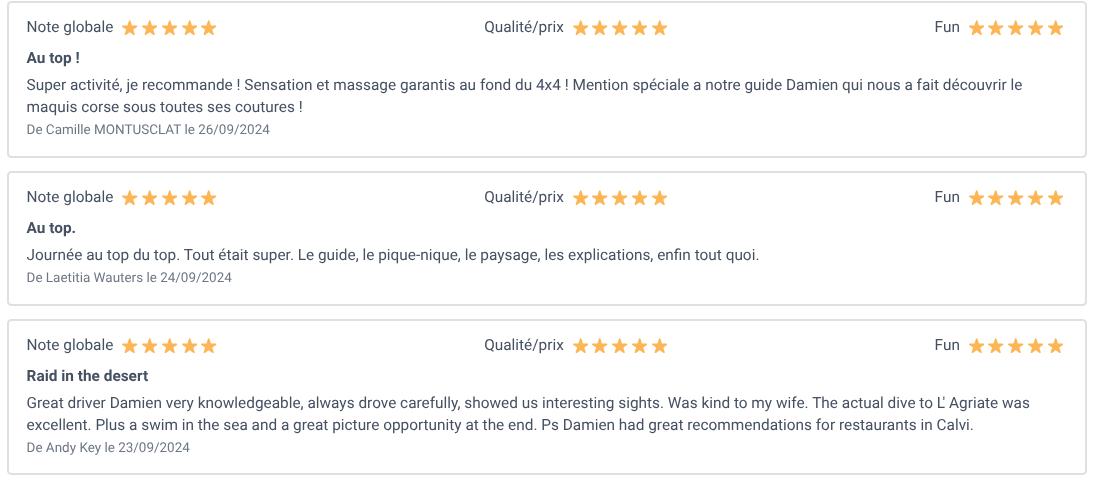The height and width of the screenshot is (486, 1093).
Task: Click the 'Fun' label in Andy Key's review
Action: [947, 345]
